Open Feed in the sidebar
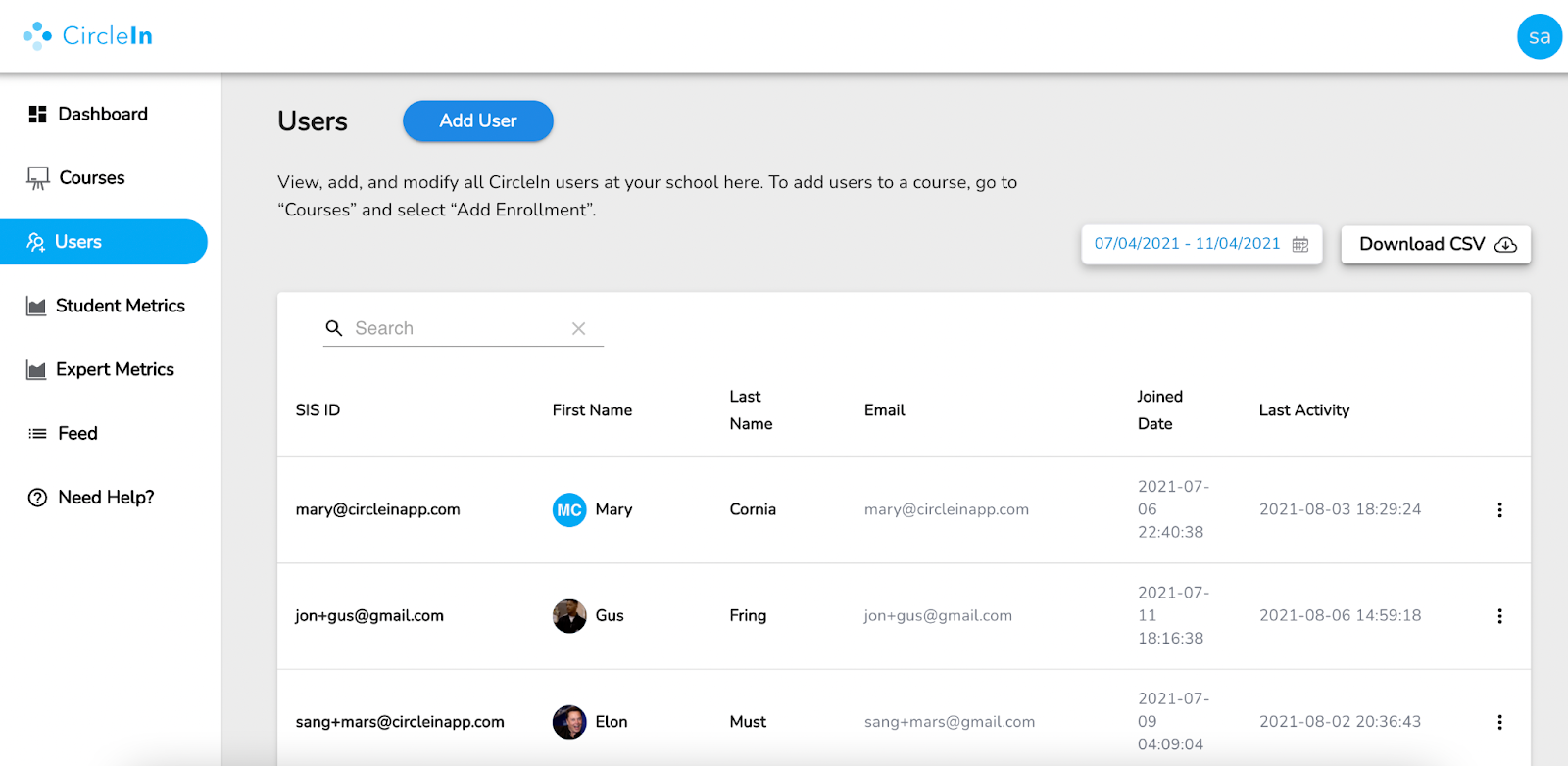 coord(77,433)
